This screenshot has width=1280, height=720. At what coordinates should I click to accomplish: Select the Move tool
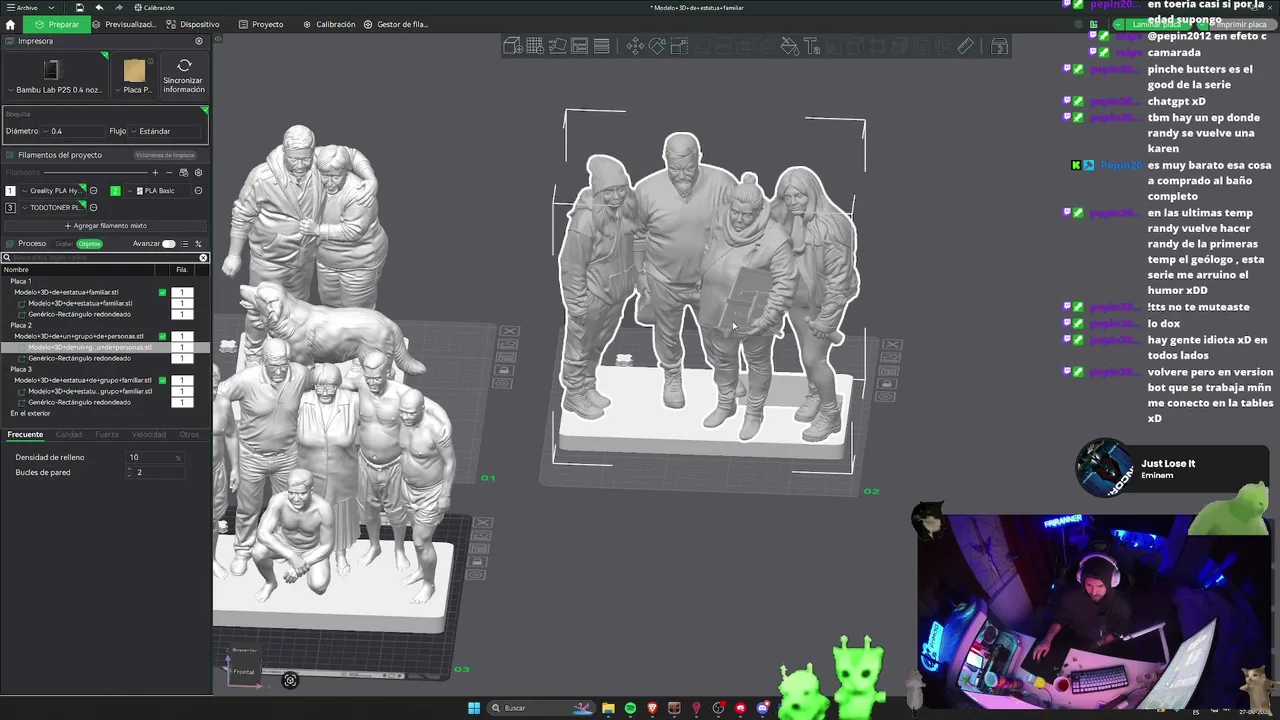point(635,46)
